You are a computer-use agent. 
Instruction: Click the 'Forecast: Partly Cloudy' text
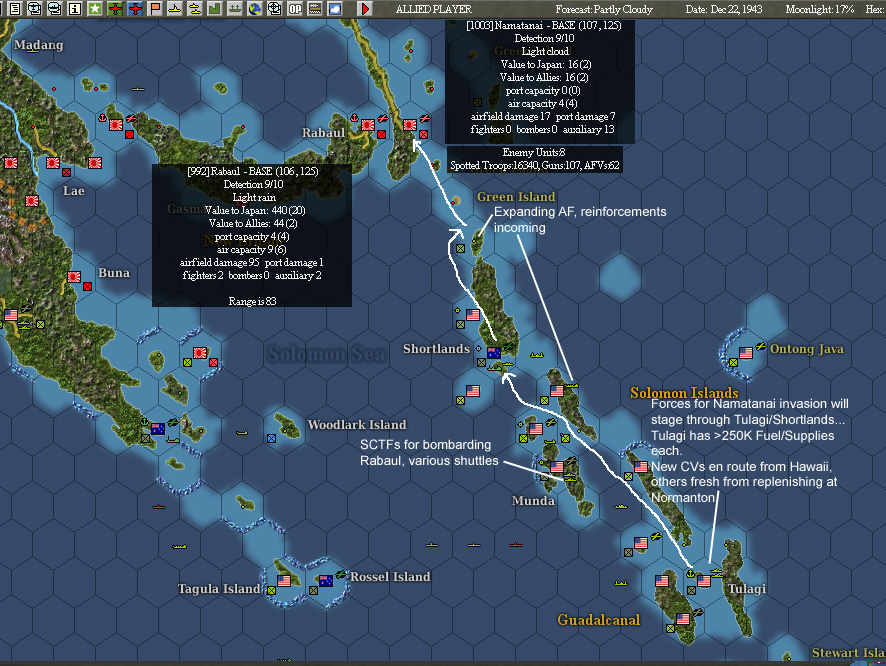[x=603, y=9]
